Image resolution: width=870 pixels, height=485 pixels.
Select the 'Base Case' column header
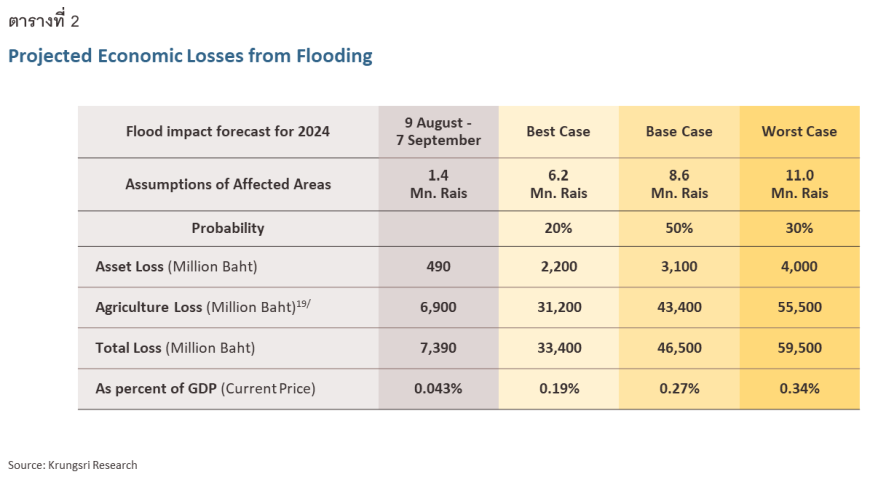pos(679,131)
